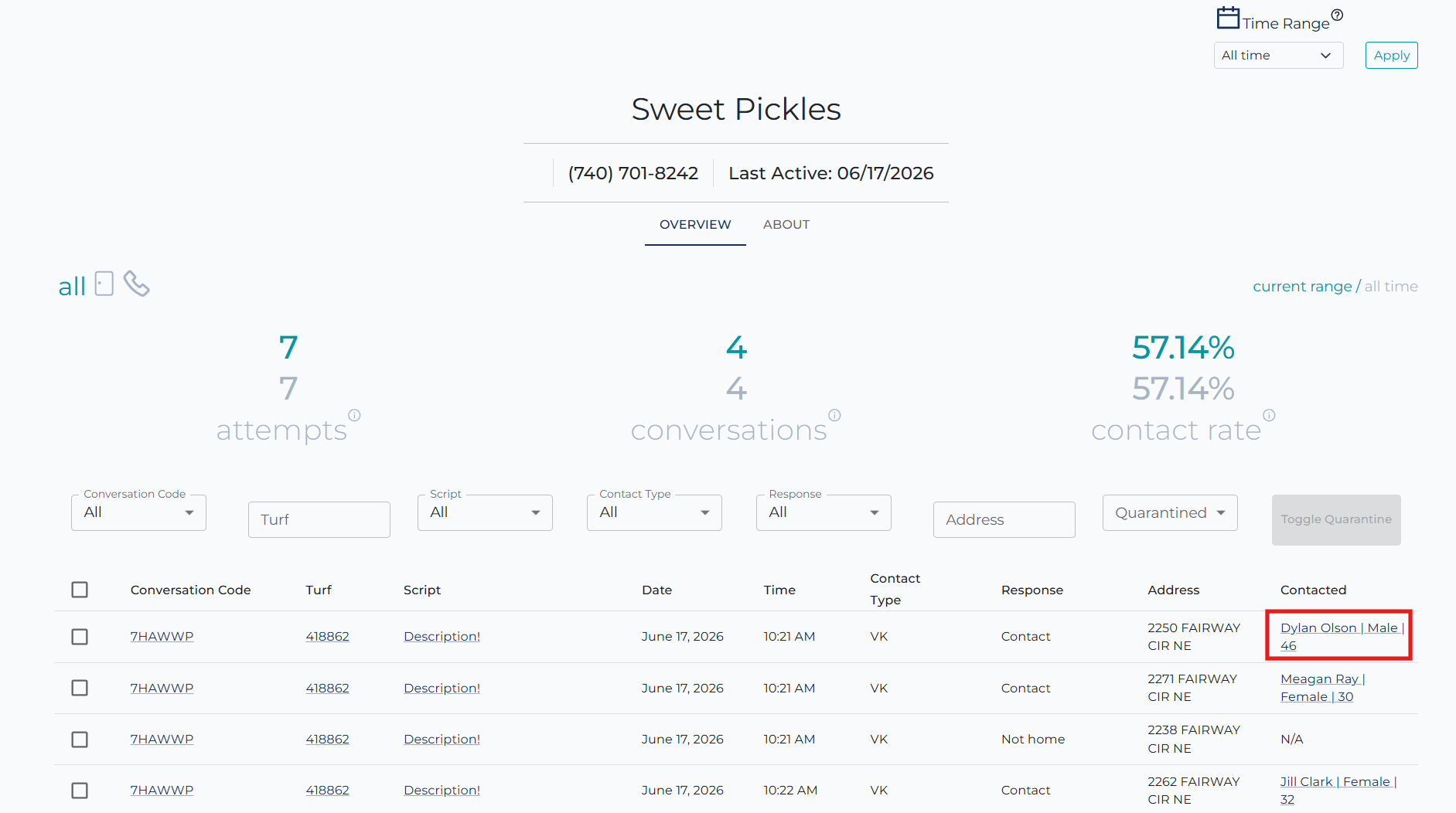Click the all time comparison toggle text

click(1390, 287)
